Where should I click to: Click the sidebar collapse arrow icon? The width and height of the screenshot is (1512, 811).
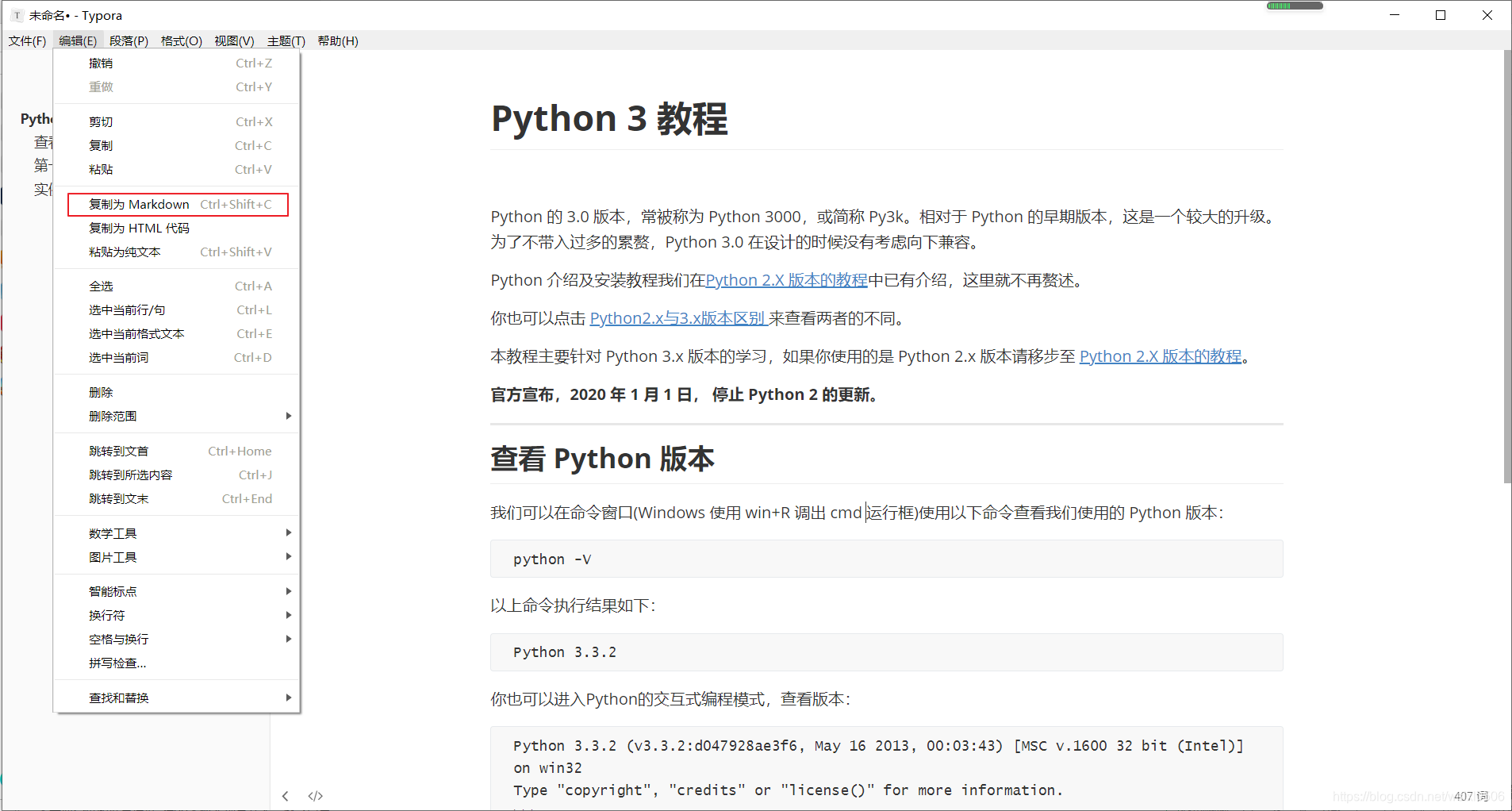[286, 796]
